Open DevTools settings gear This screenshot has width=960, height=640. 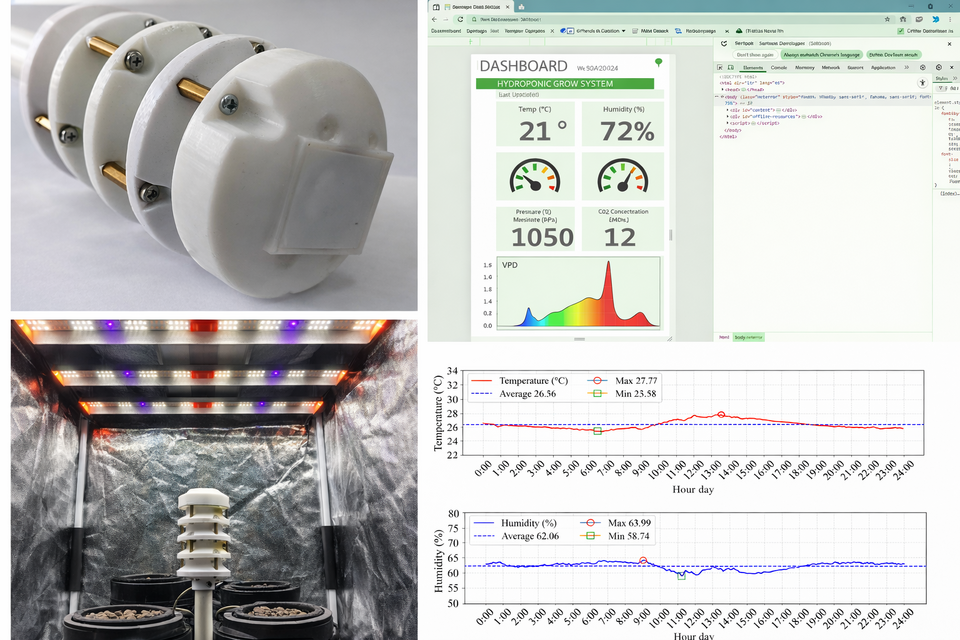[923, 67]
